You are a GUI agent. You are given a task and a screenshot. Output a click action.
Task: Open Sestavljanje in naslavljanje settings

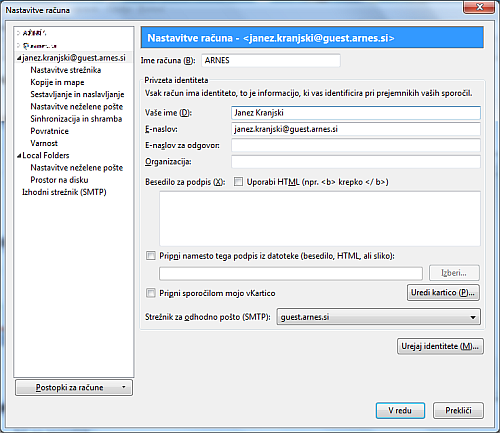tap(77, 94)
